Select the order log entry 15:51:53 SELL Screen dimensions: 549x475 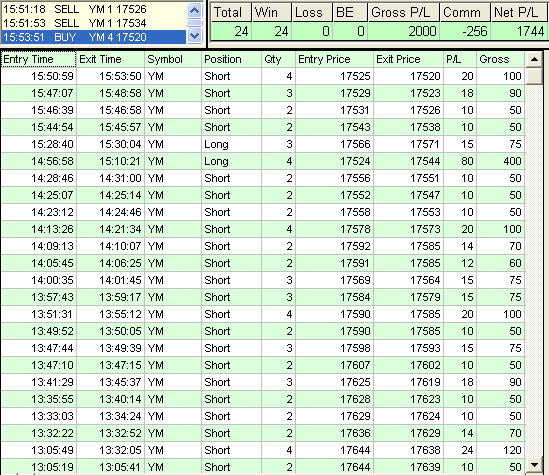click(x=93, y=23)
